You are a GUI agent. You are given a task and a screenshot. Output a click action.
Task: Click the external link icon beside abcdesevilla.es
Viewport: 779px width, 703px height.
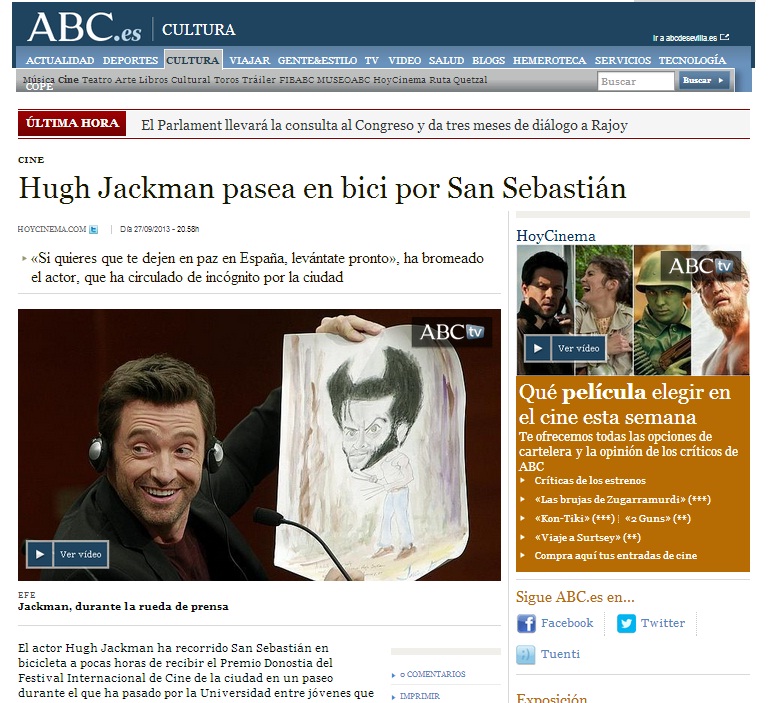click(x=724, y=37)
